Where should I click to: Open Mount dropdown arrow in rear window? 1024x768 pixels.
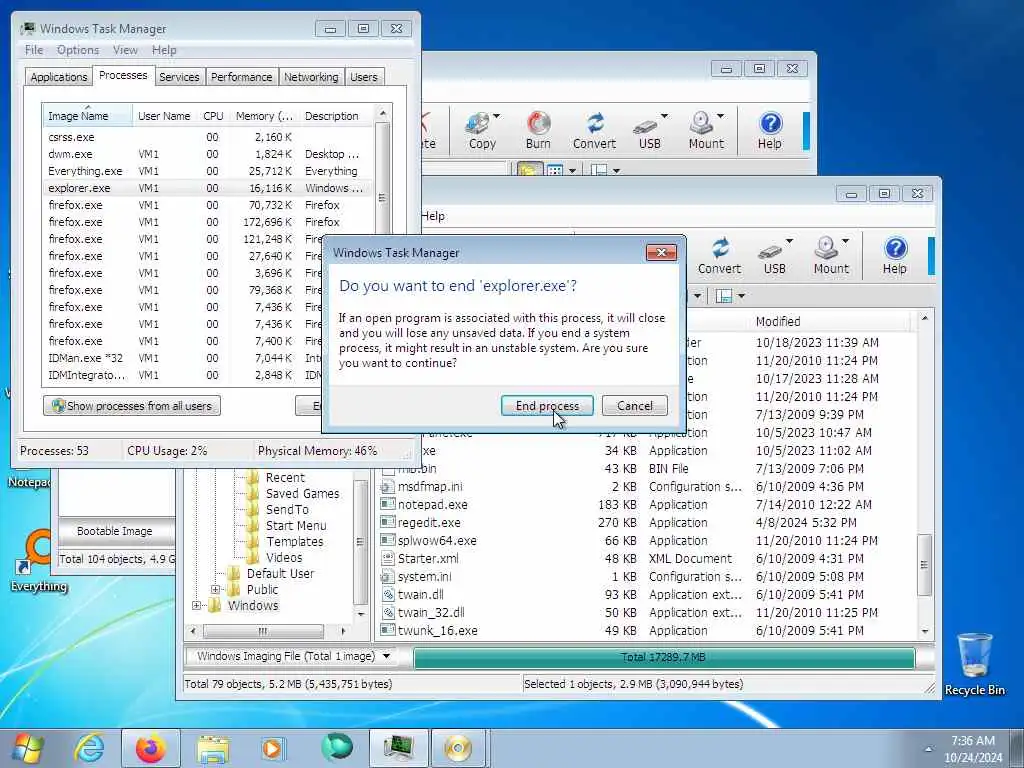click(720, 116)
